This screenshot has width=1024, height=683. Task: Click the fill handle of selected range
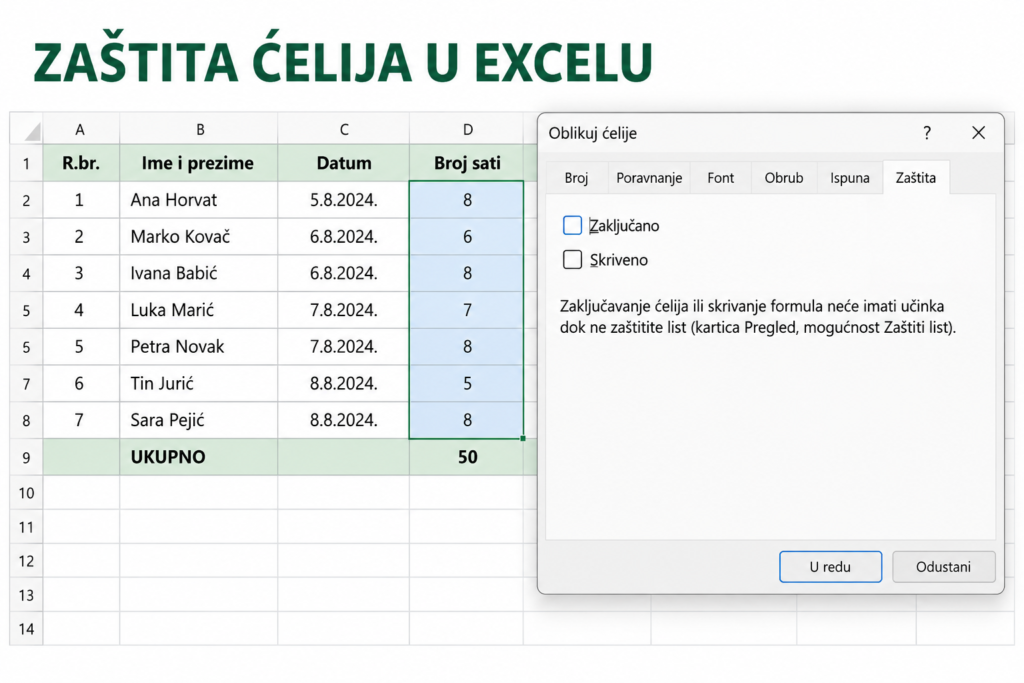523,438
